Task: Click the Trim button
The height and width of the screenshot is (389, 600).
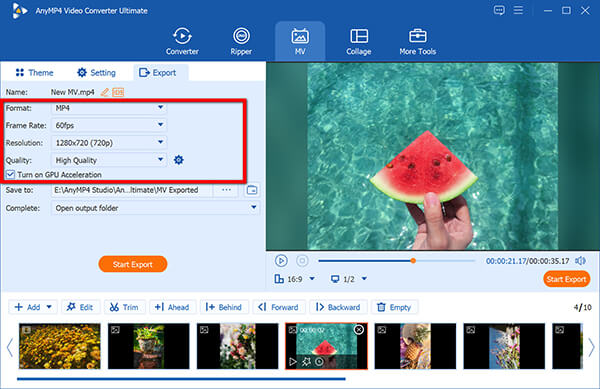Action: tap(124, 307)
